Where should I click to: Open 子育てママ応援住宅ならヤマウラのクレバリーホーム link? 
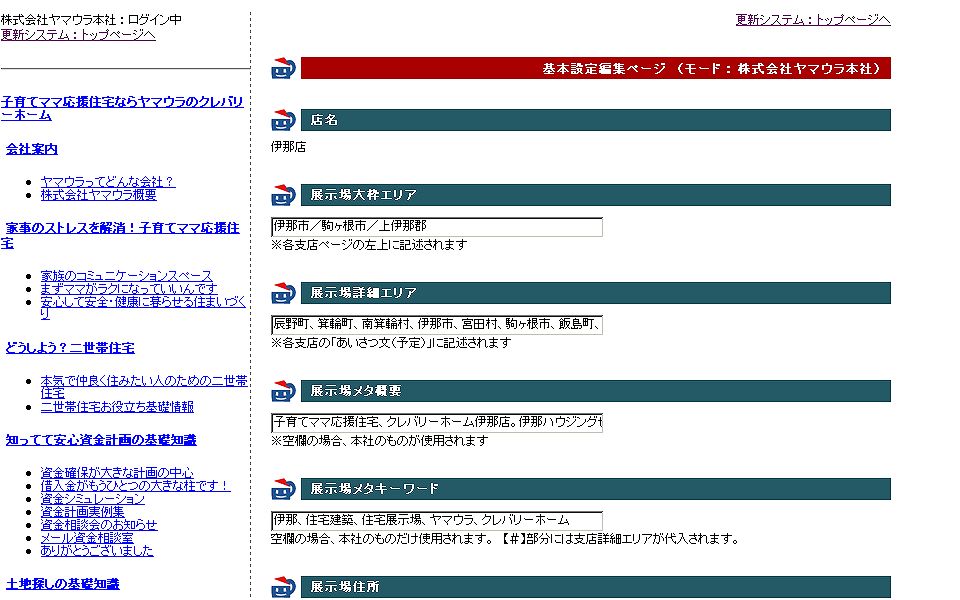click(122, 108)
